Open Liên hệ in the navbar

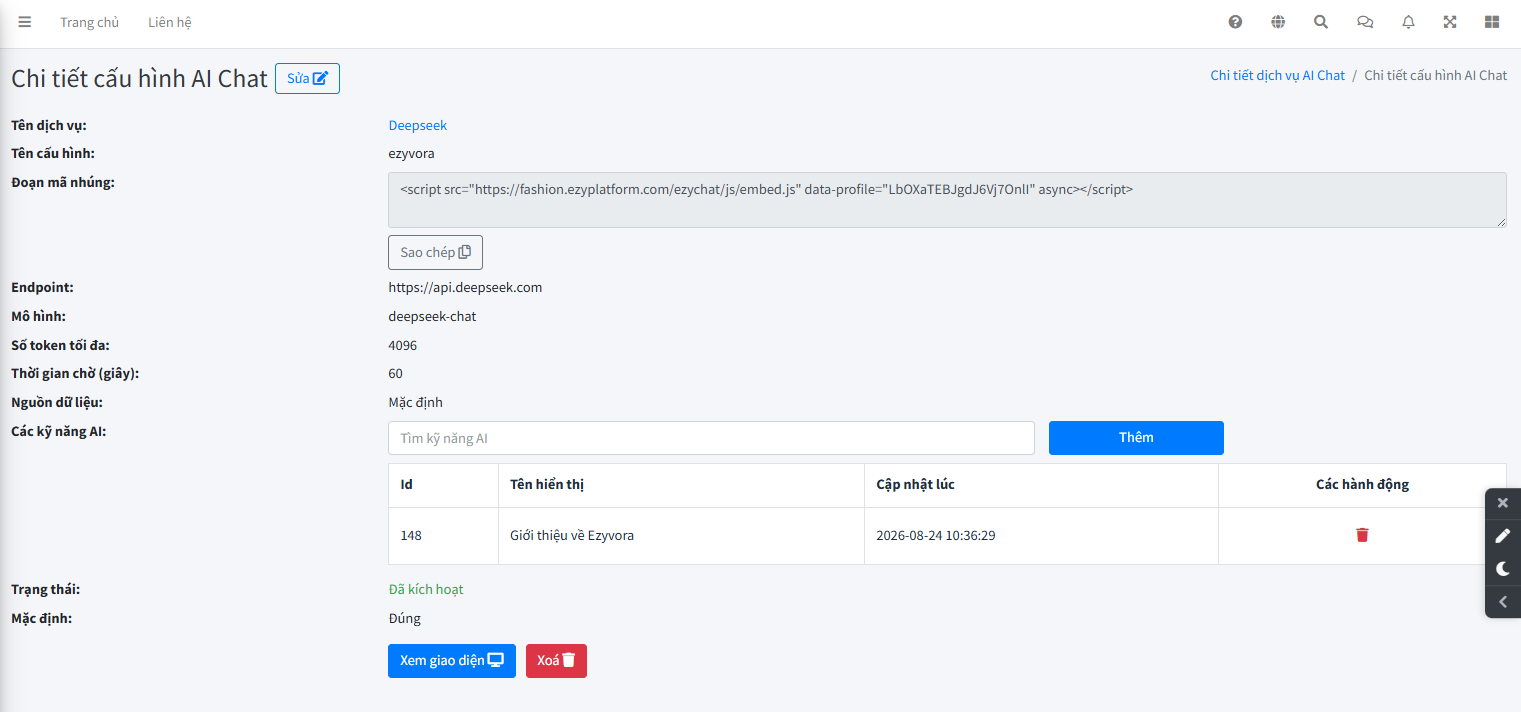pyautogui.click(x=169, y=22)
